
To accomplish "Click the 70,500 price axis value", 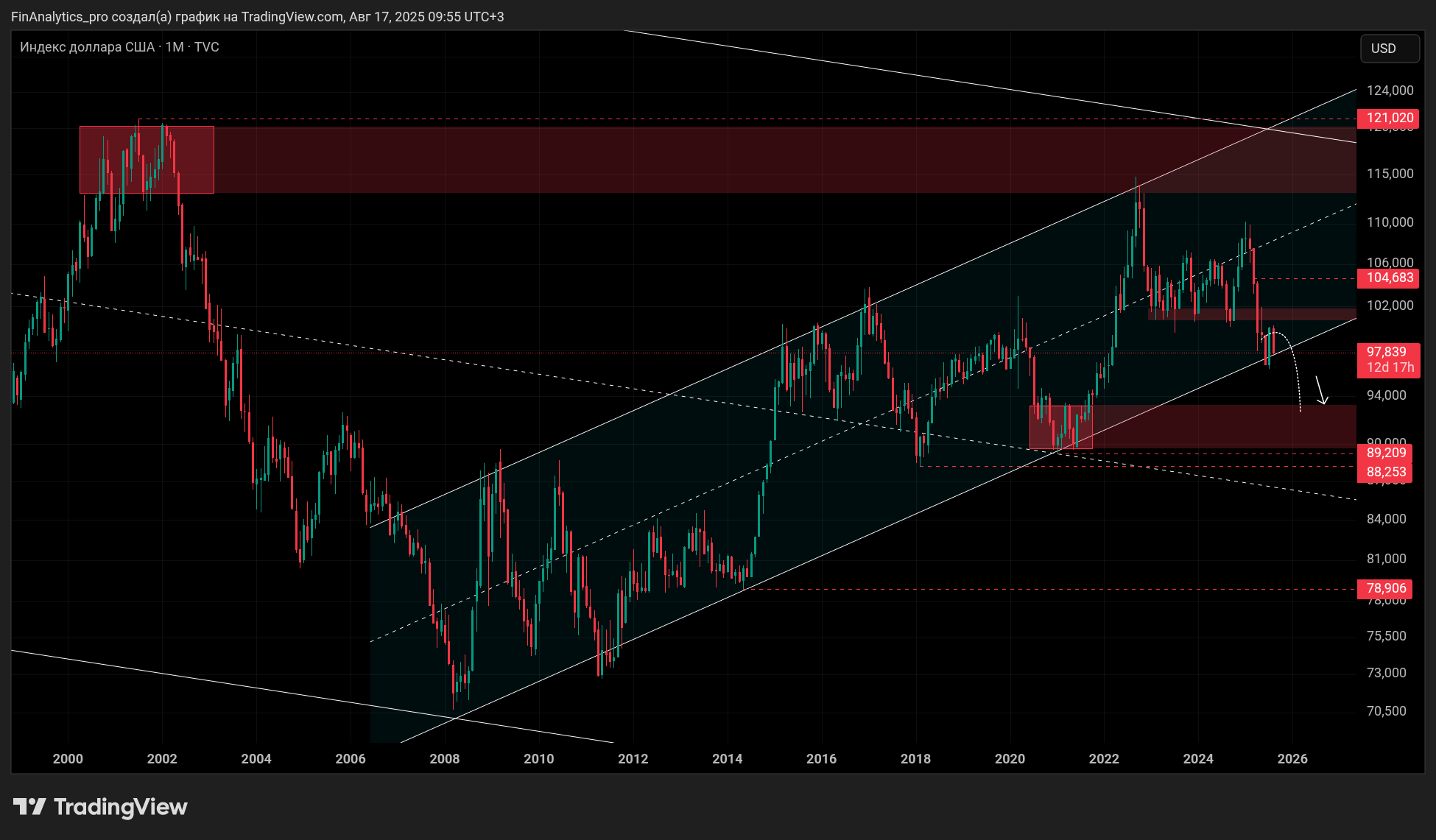I will [1387, 711].
